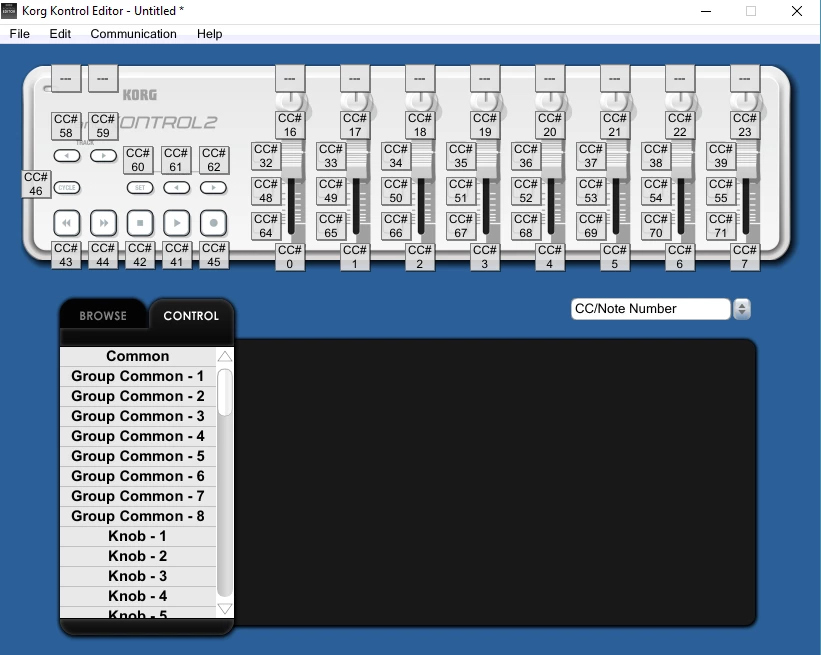Select the CC# 20 knob label
This screenshot has height=655, width=821.
tap(550, 125)
